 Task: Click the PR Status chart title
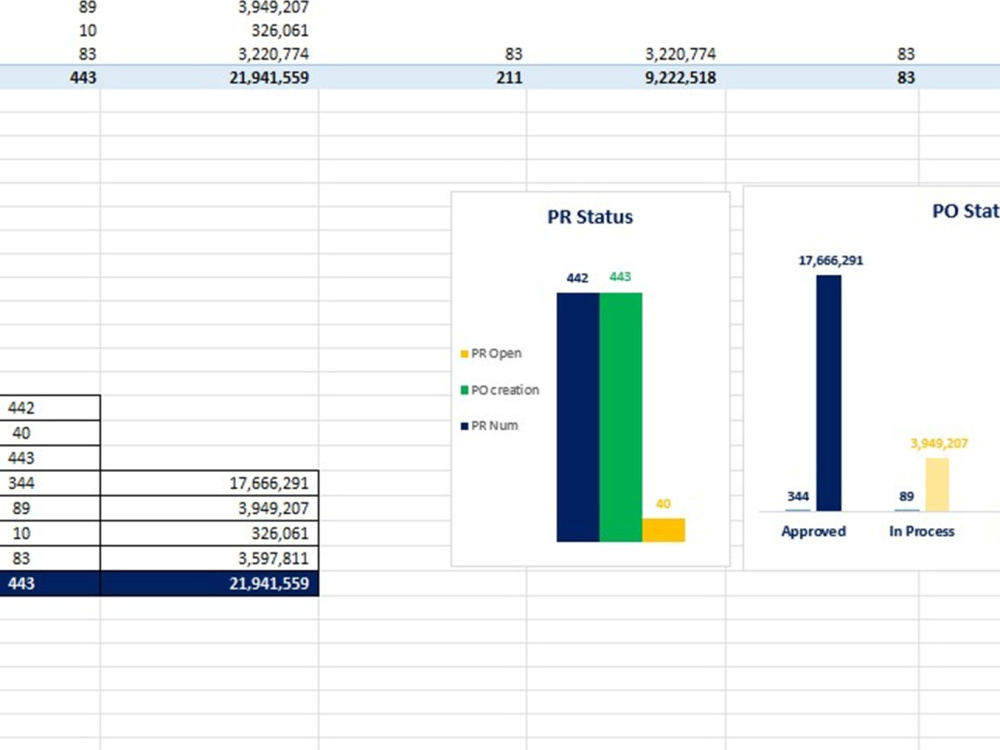click(x=590, y=217)
